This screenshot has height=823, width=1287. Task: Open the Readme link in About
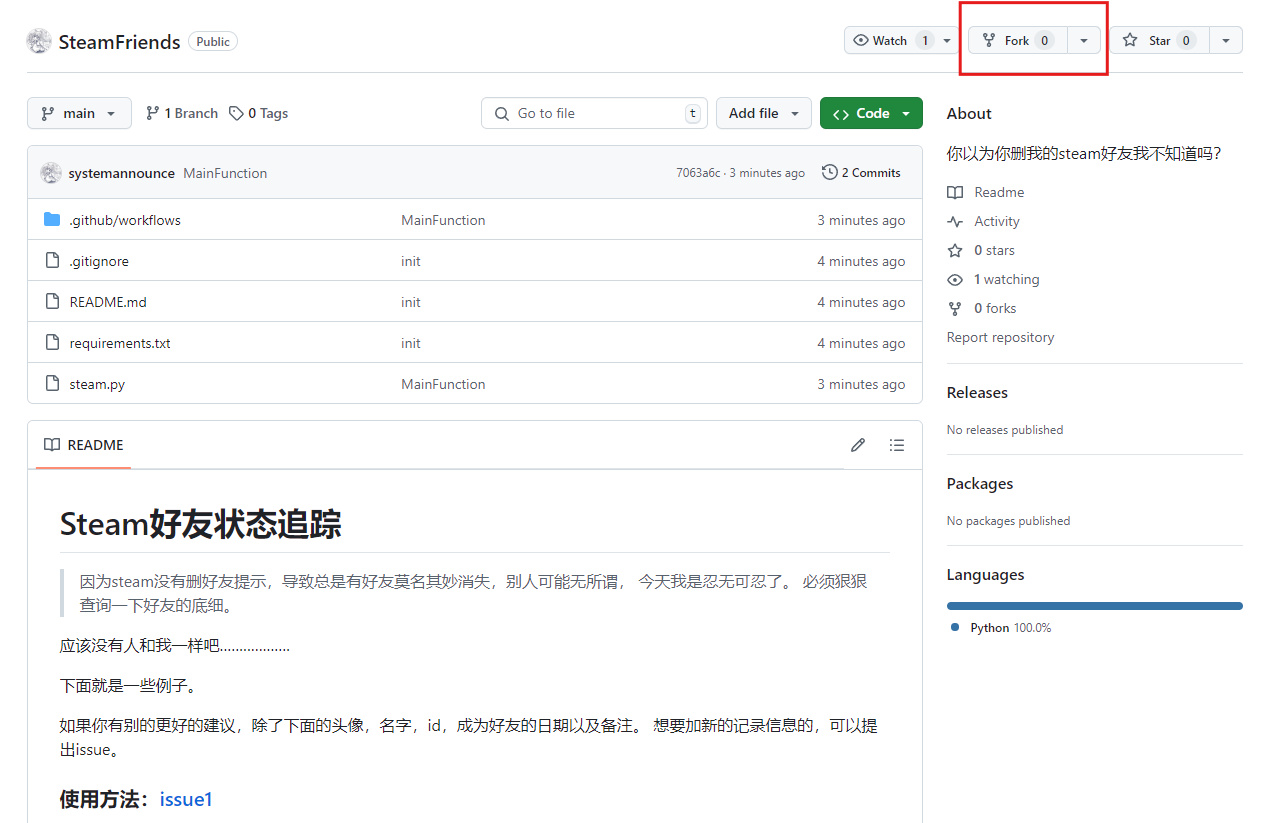pos(986,192)
